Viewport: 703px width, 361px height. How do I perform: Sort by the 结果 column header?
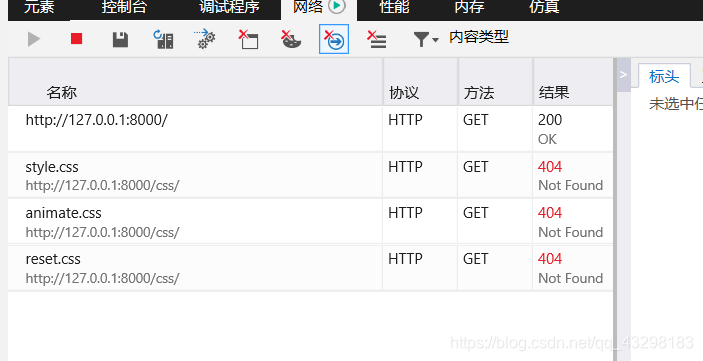(x=573, y=82)
